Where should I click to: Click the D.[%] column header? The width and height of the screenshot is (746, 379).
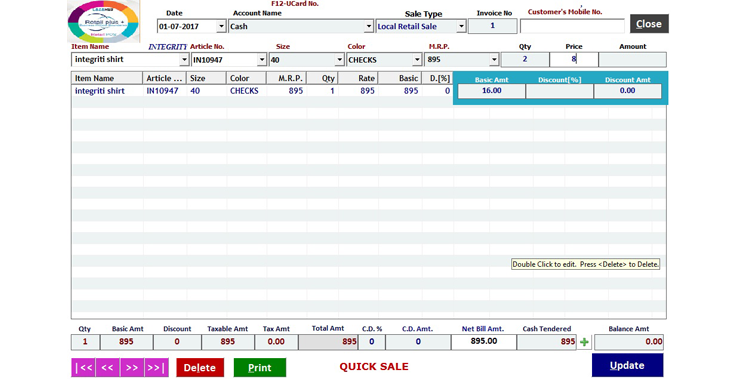[437, 78]
